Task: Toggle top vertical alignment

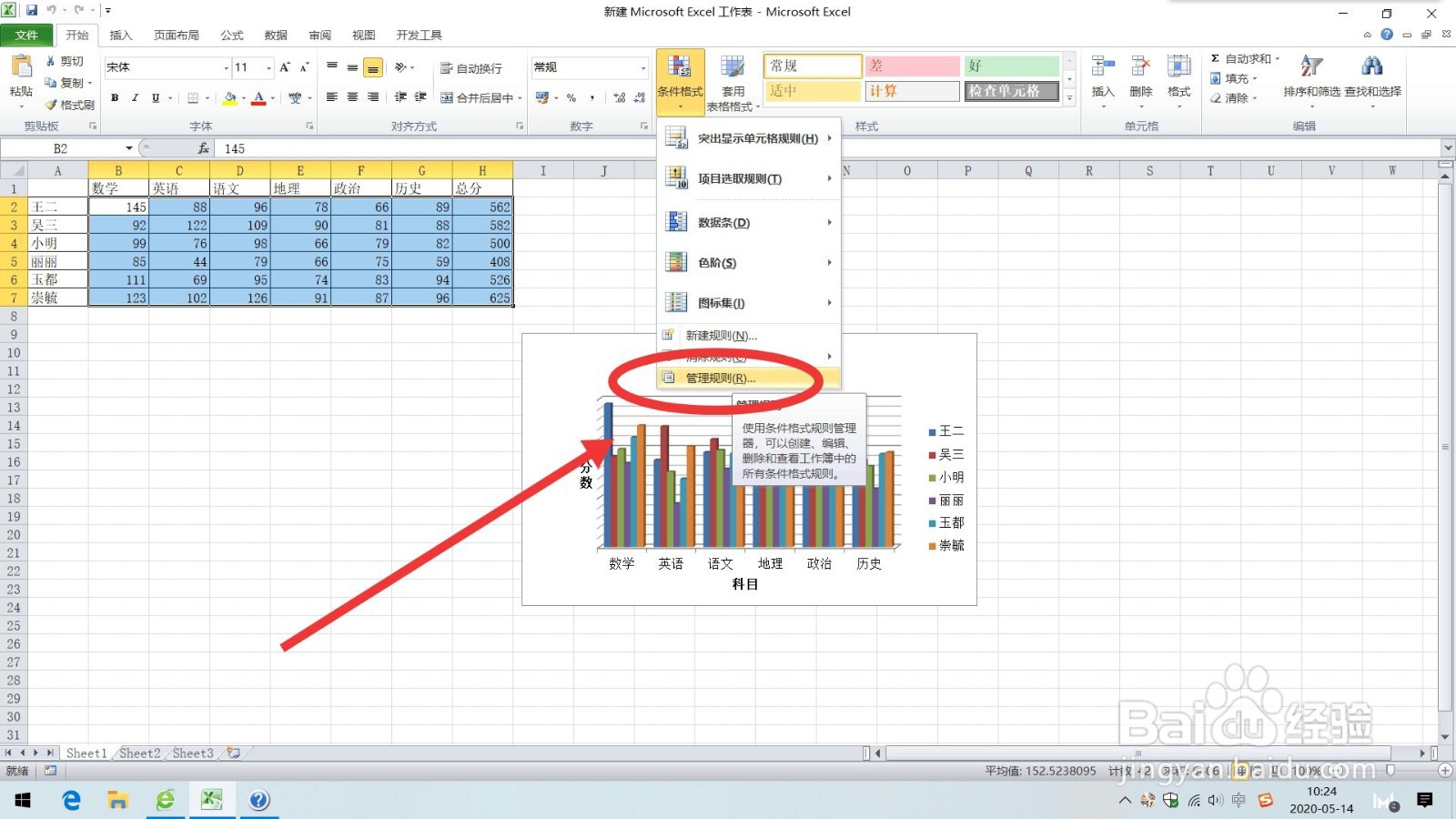Action: coord(332,67)
